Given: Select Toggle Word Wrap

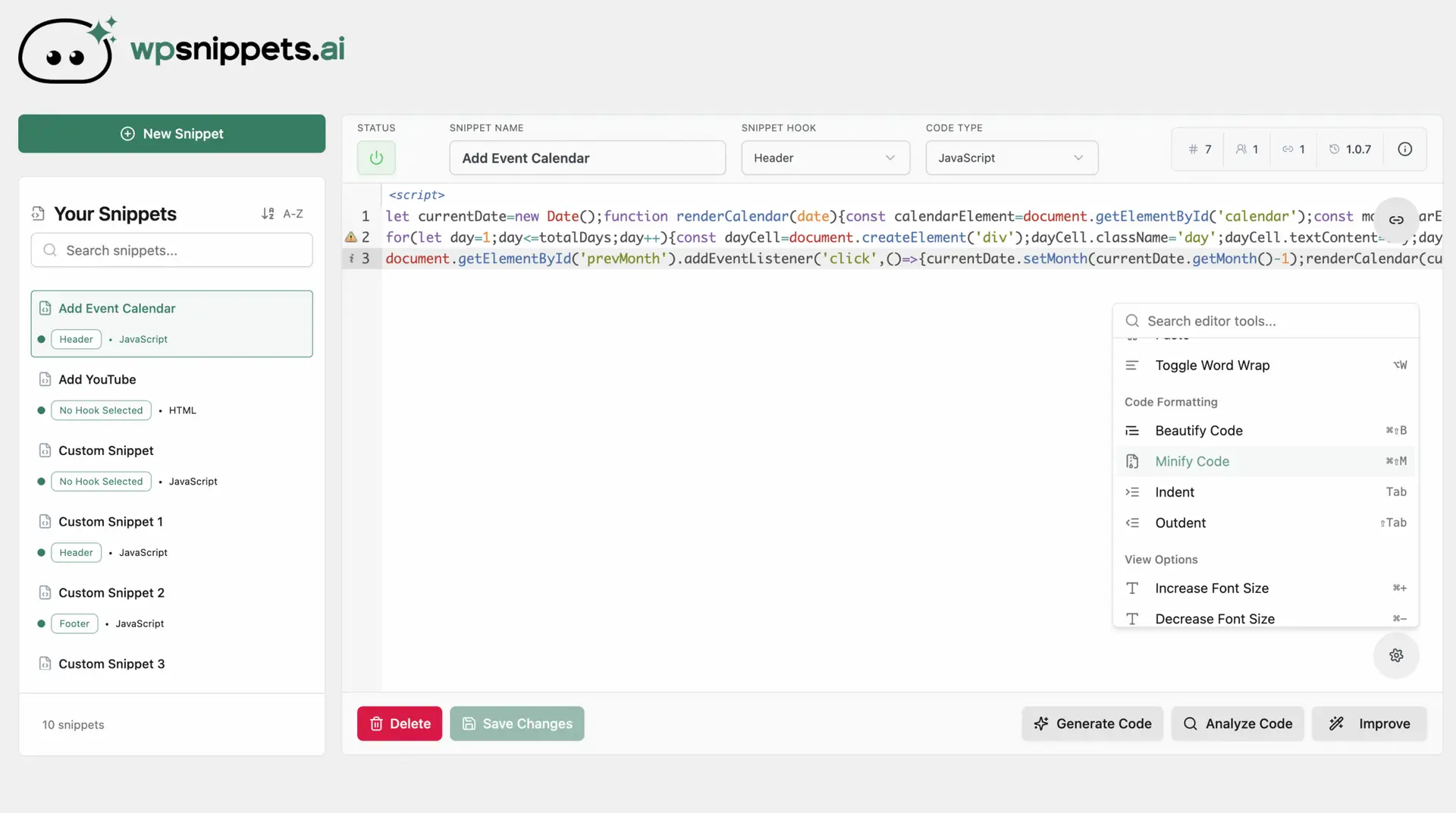Looking at the screenshot, I should coord(1266,366).
